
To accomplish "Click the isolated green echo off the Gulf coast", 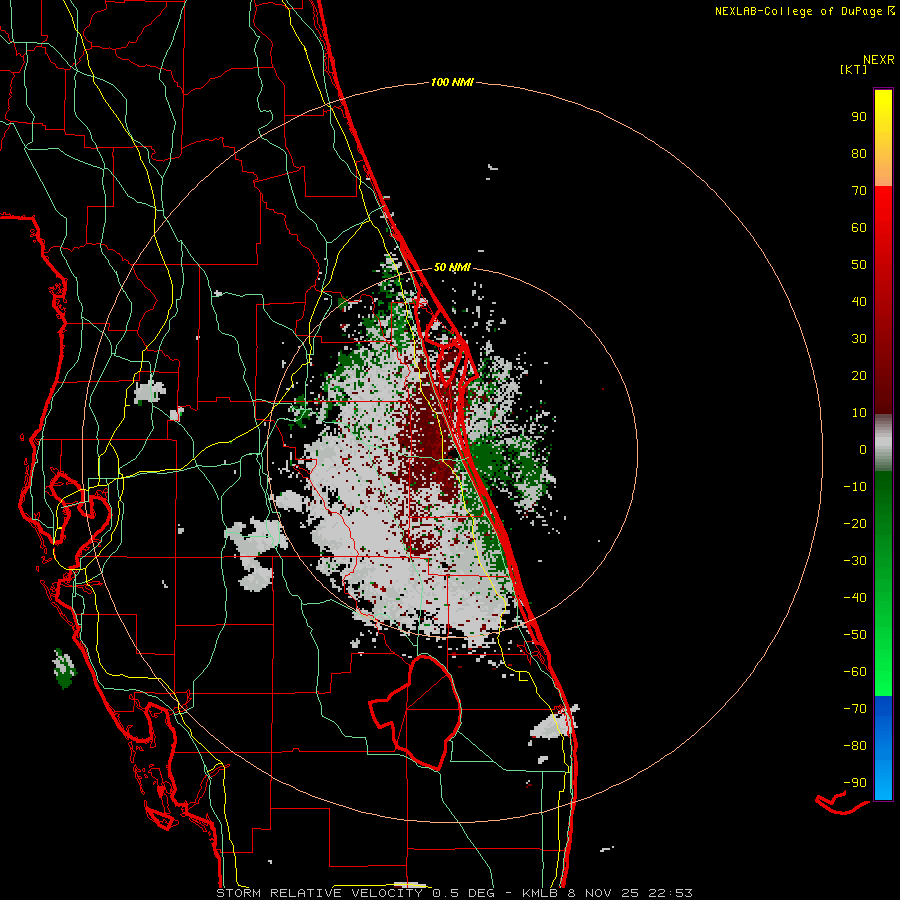I will tap(64, 668).
